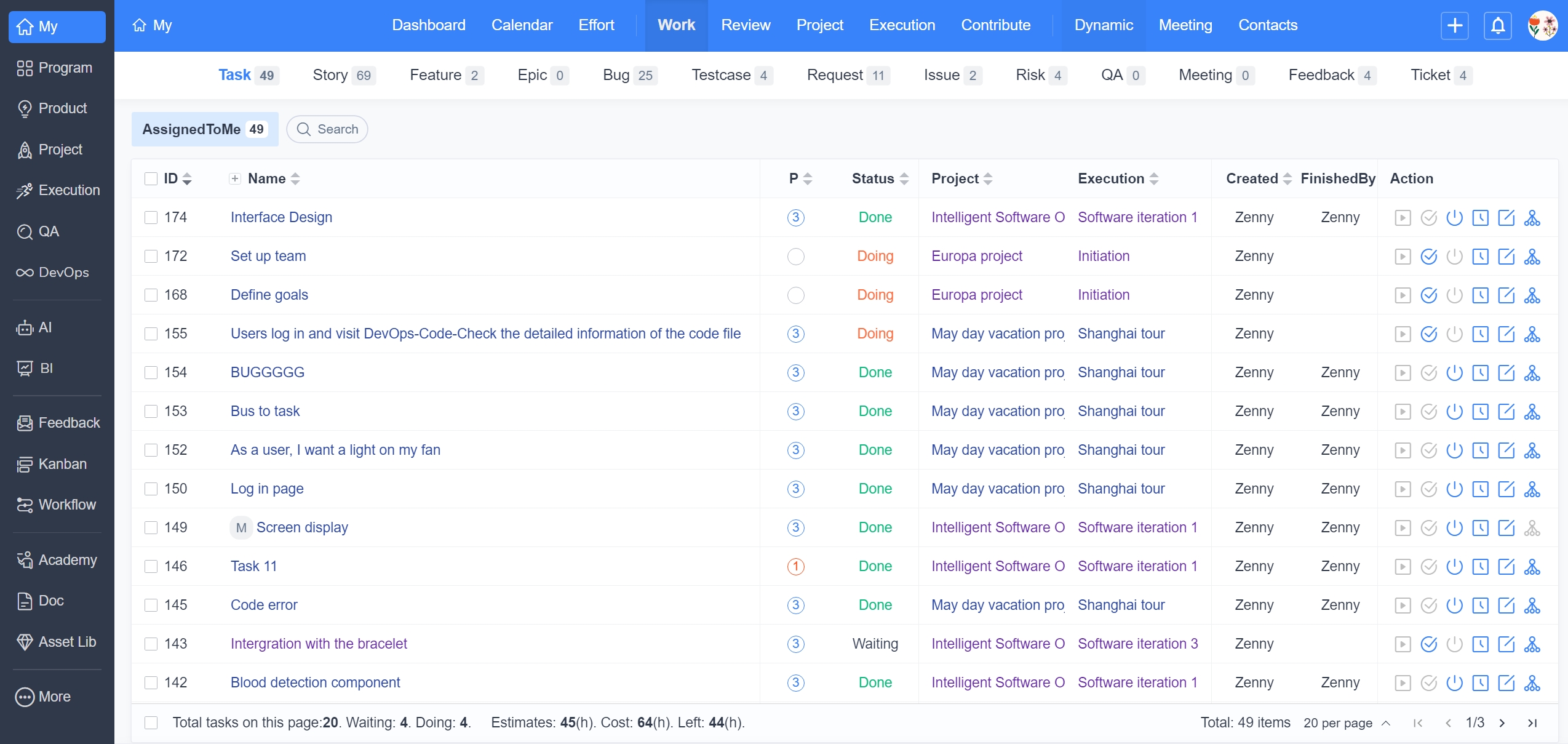
Task: Open the 20 per page dropdown
Action: coord(1346,723)
